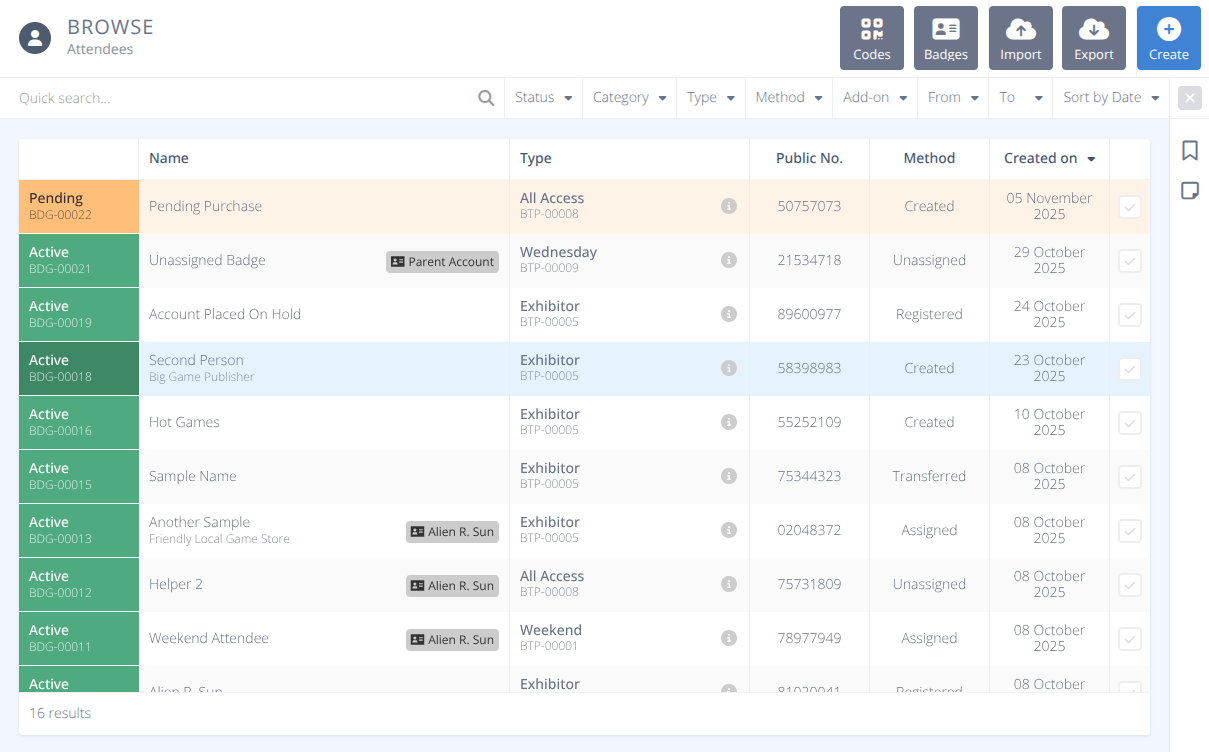The width and height of the screenshot is (1209, 752).
Task: Expand the Sort by Date dropdown
Action: point(1110,98)
